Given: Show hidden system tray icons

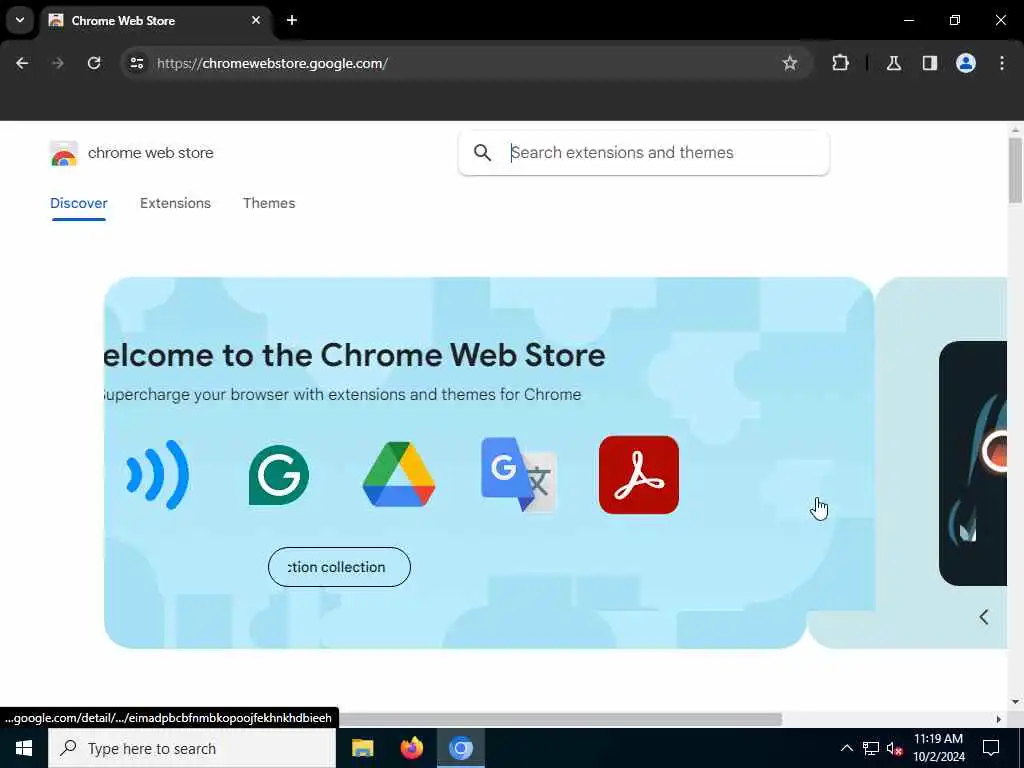Looking at the screenshot, I should (x=846, y=748).
